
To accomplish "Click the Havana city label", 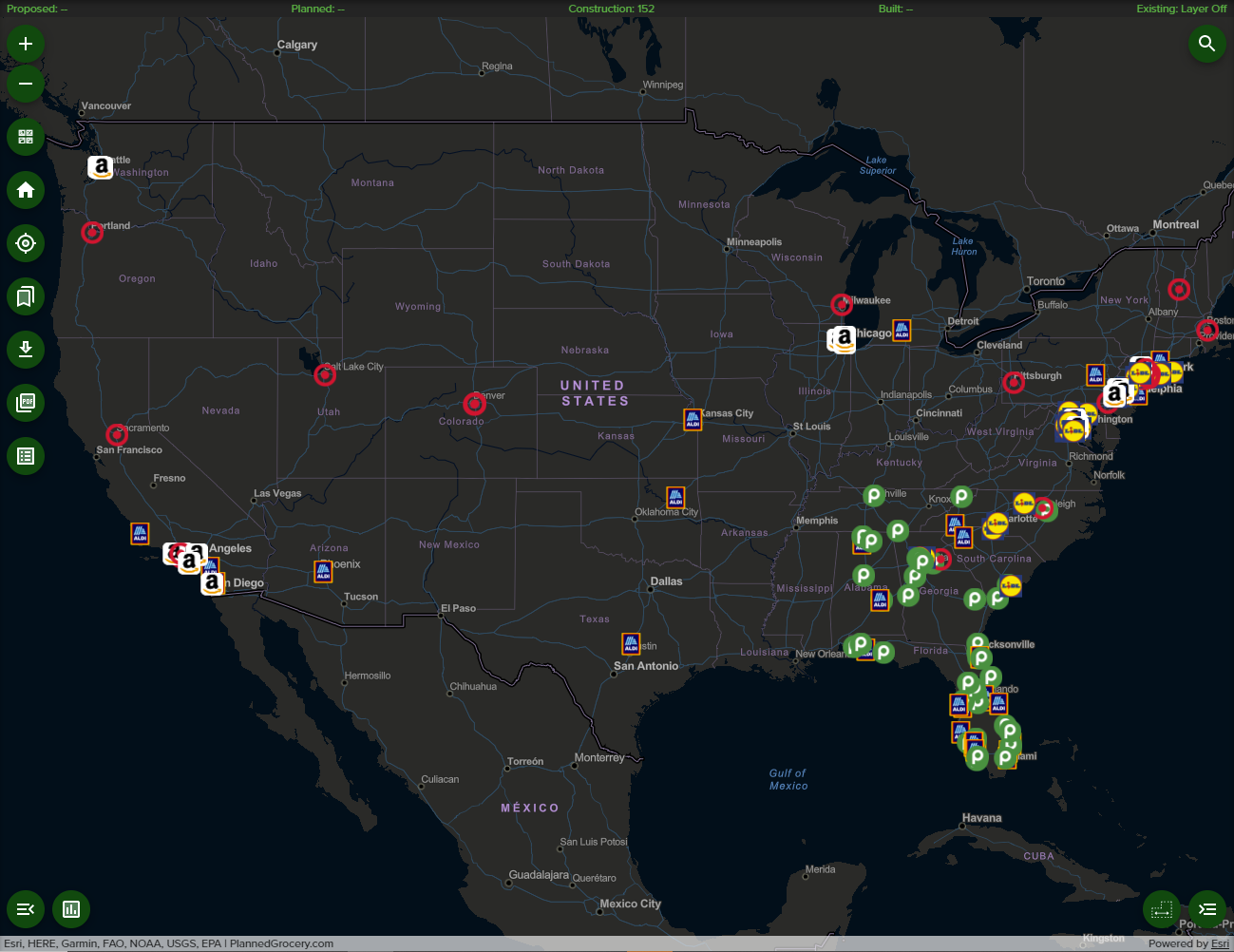I will [981, 818].
